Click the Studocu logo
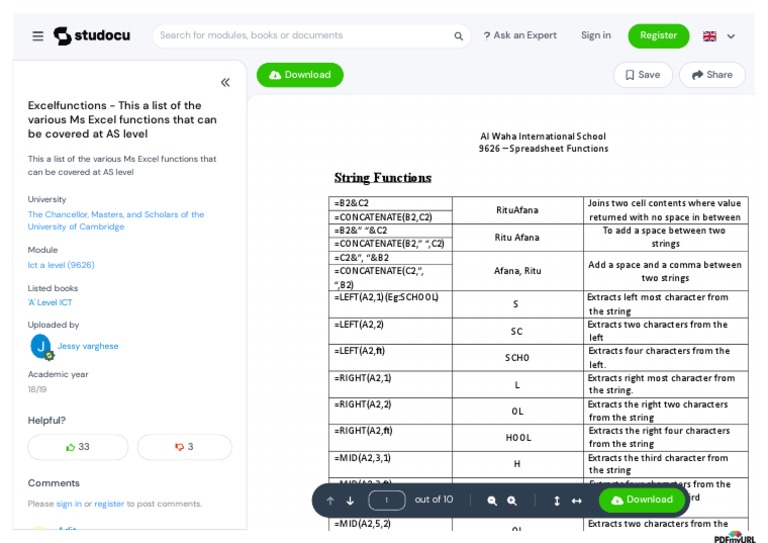The height and width of the screenshot is (543, 768). point(91,36)
